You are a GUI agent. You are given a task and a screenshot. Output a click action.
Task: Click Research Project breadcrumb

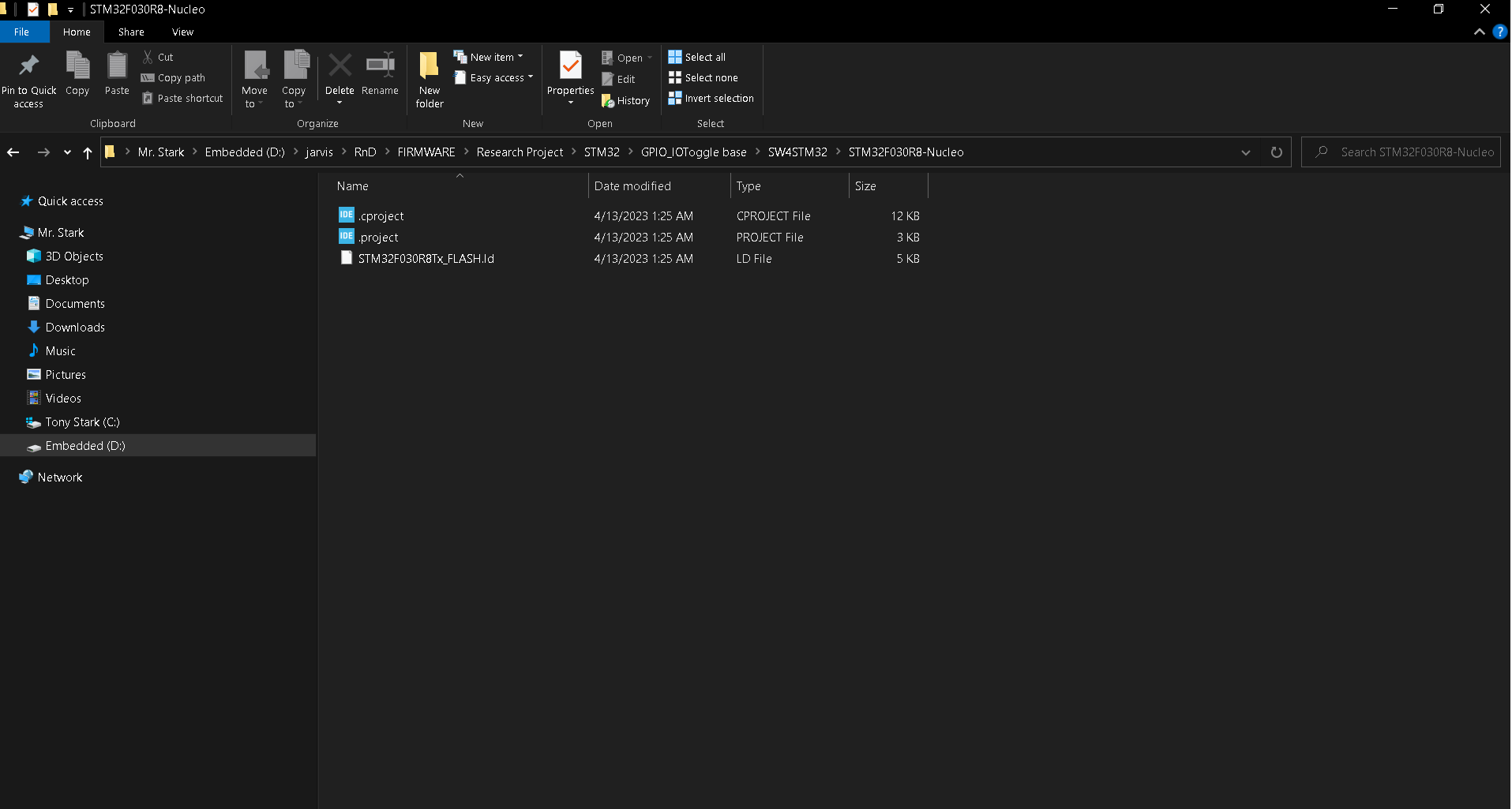pos(520,152)
